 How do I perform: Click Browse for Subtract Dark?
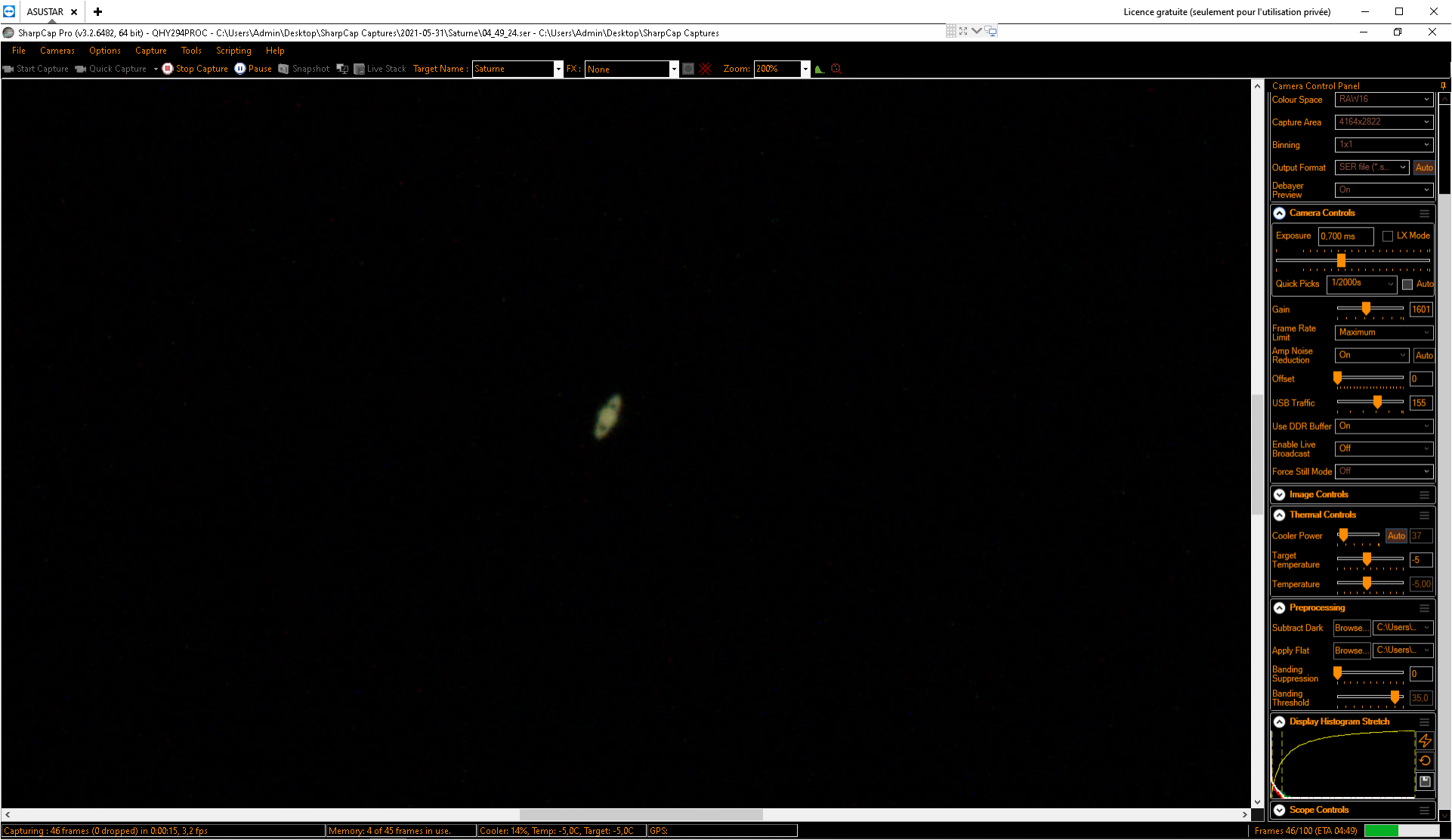click(x=1352, y=628)
